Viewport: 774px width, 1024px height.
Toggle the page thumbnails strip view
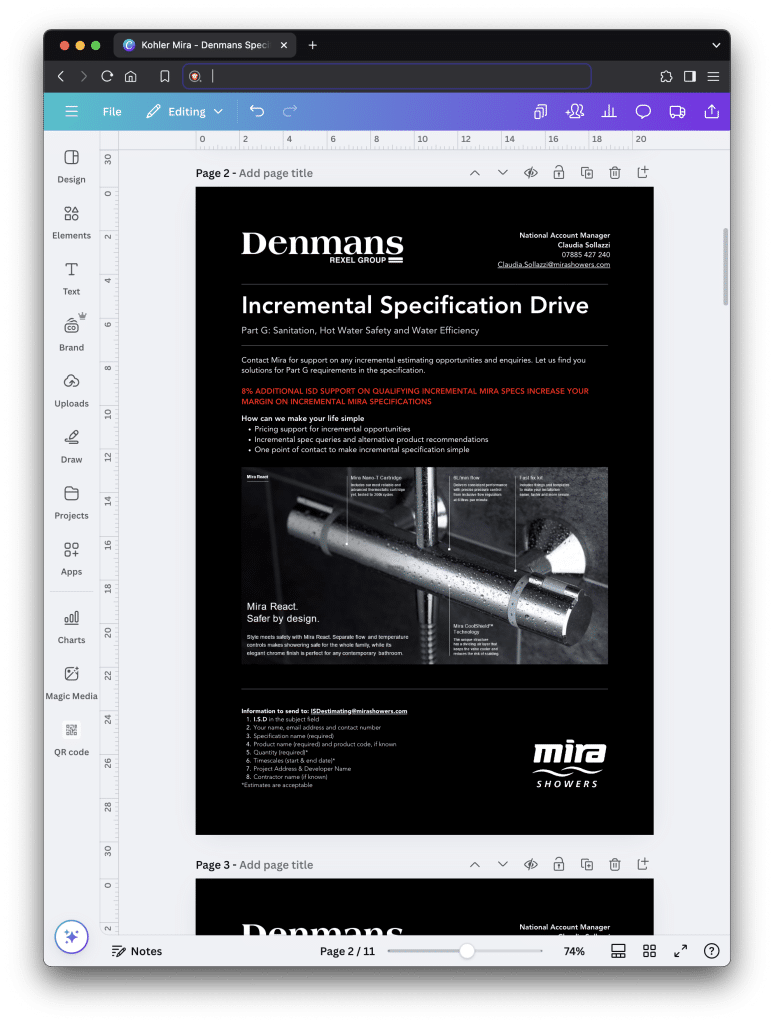click(x=618, y=951)
